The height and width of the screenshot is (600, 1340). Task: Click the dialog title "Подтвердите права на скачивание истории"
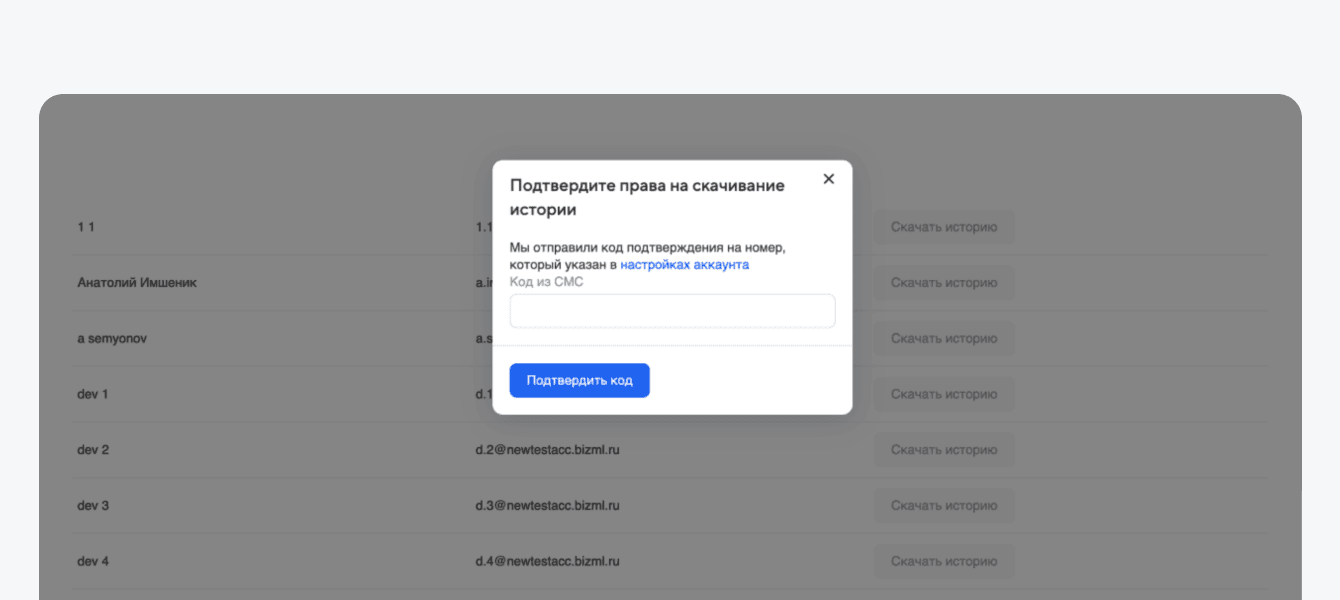tap(647, 197)
